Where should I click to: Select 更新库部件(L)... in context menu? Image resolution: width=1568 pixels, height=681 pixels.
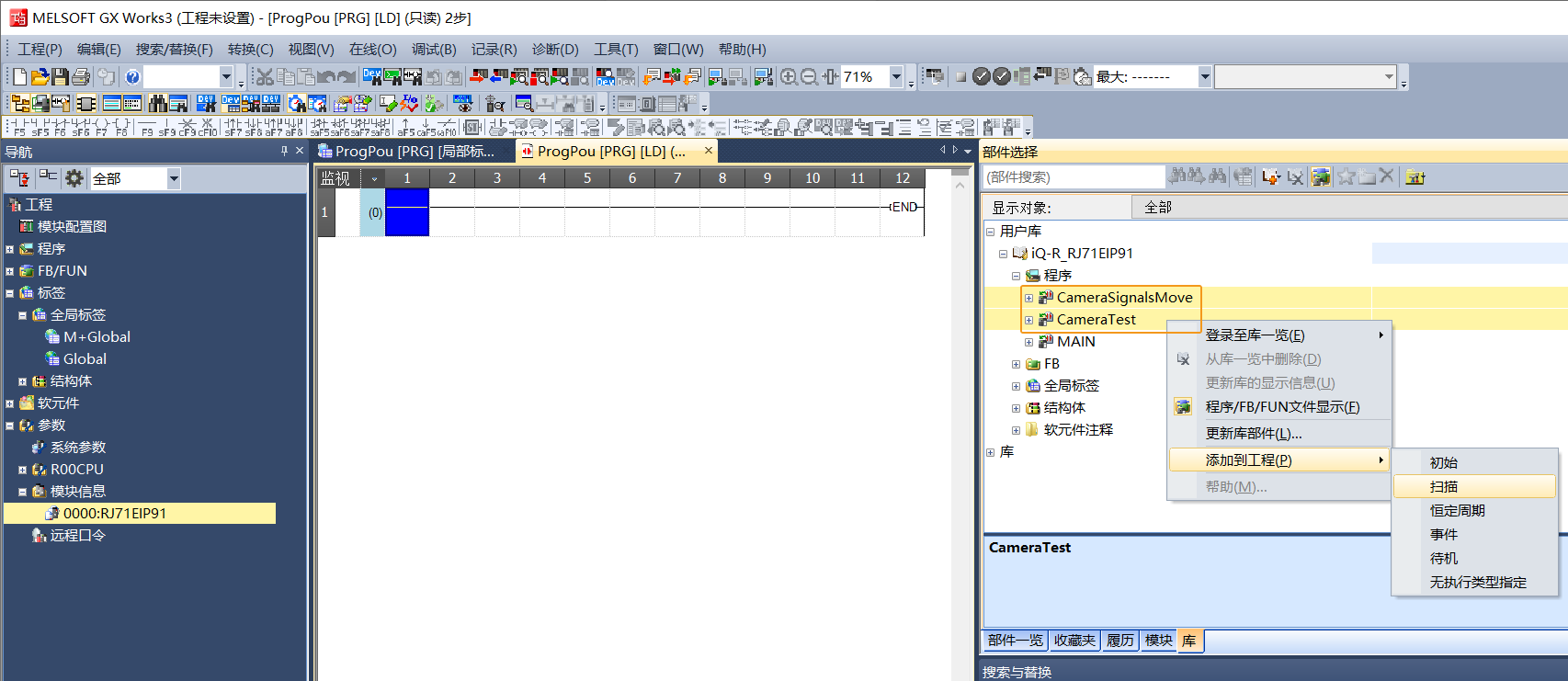[x=1279, y=434]
